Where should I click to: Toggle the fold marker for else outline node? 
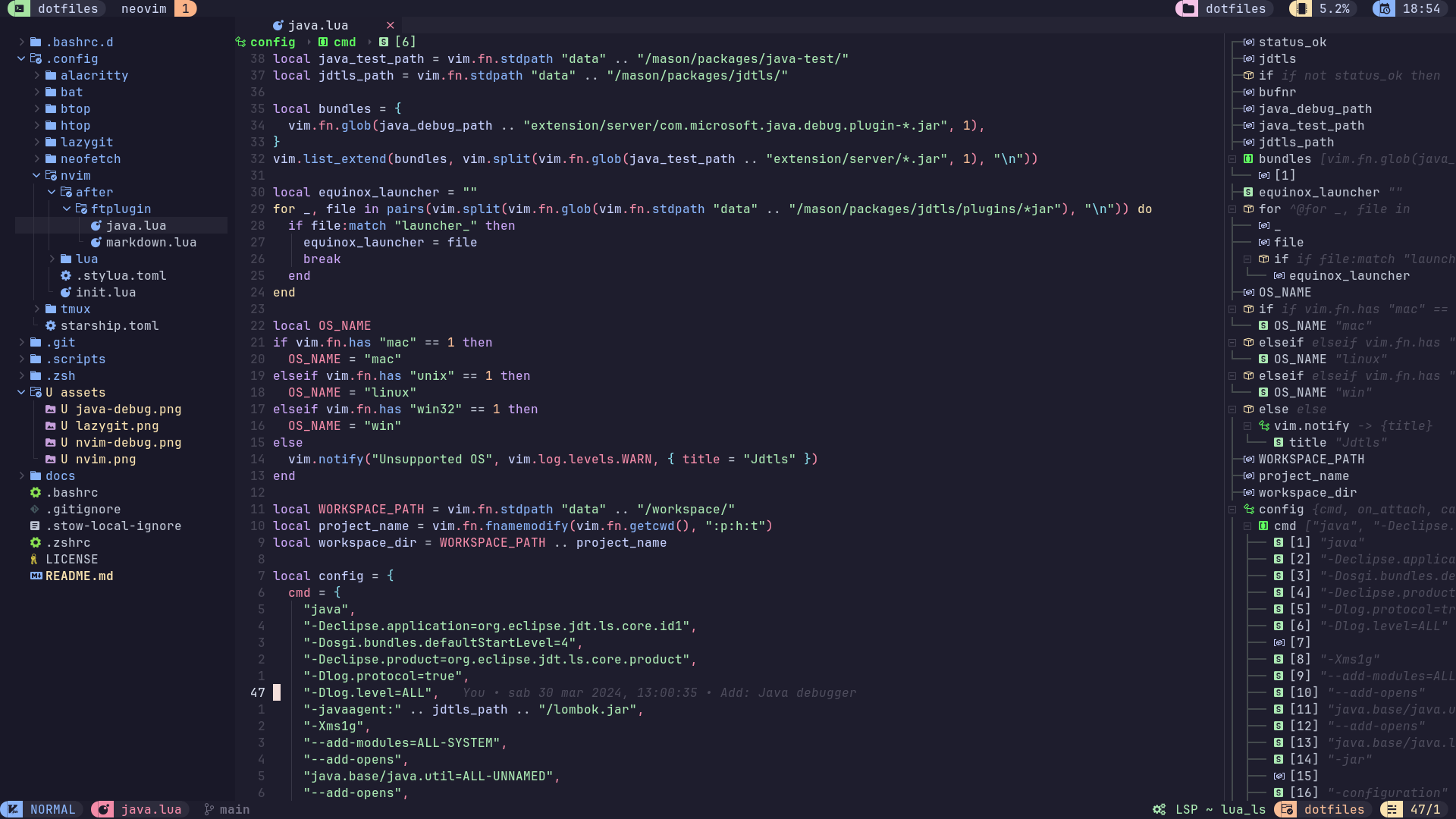tap(1232, 409)
